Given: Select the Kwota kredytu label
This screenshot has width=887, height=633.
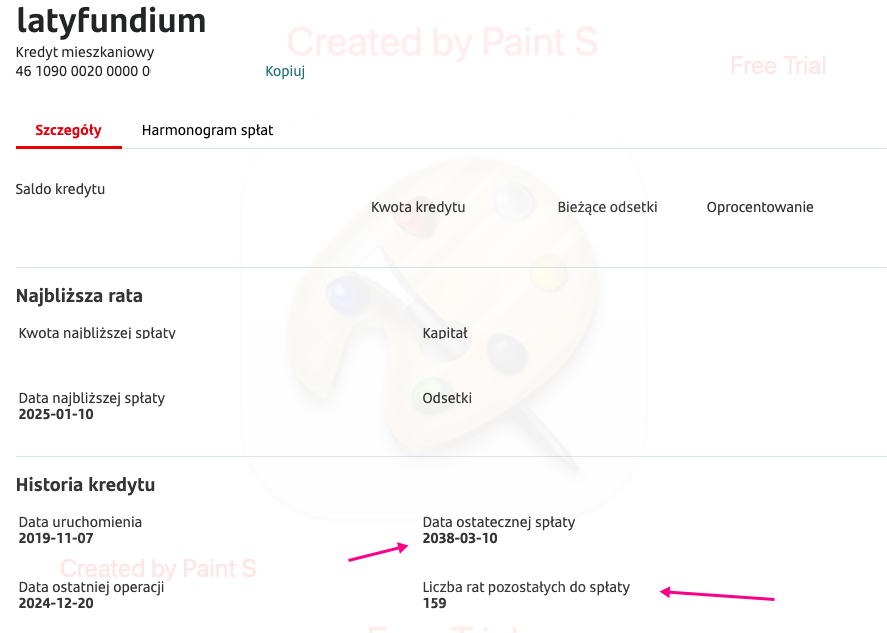Looking at the screenshot, I should coord(418,207).
